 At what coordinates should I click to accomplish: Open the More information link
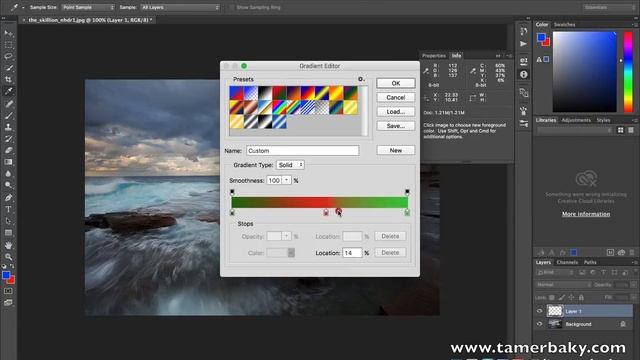coord(586,214)
